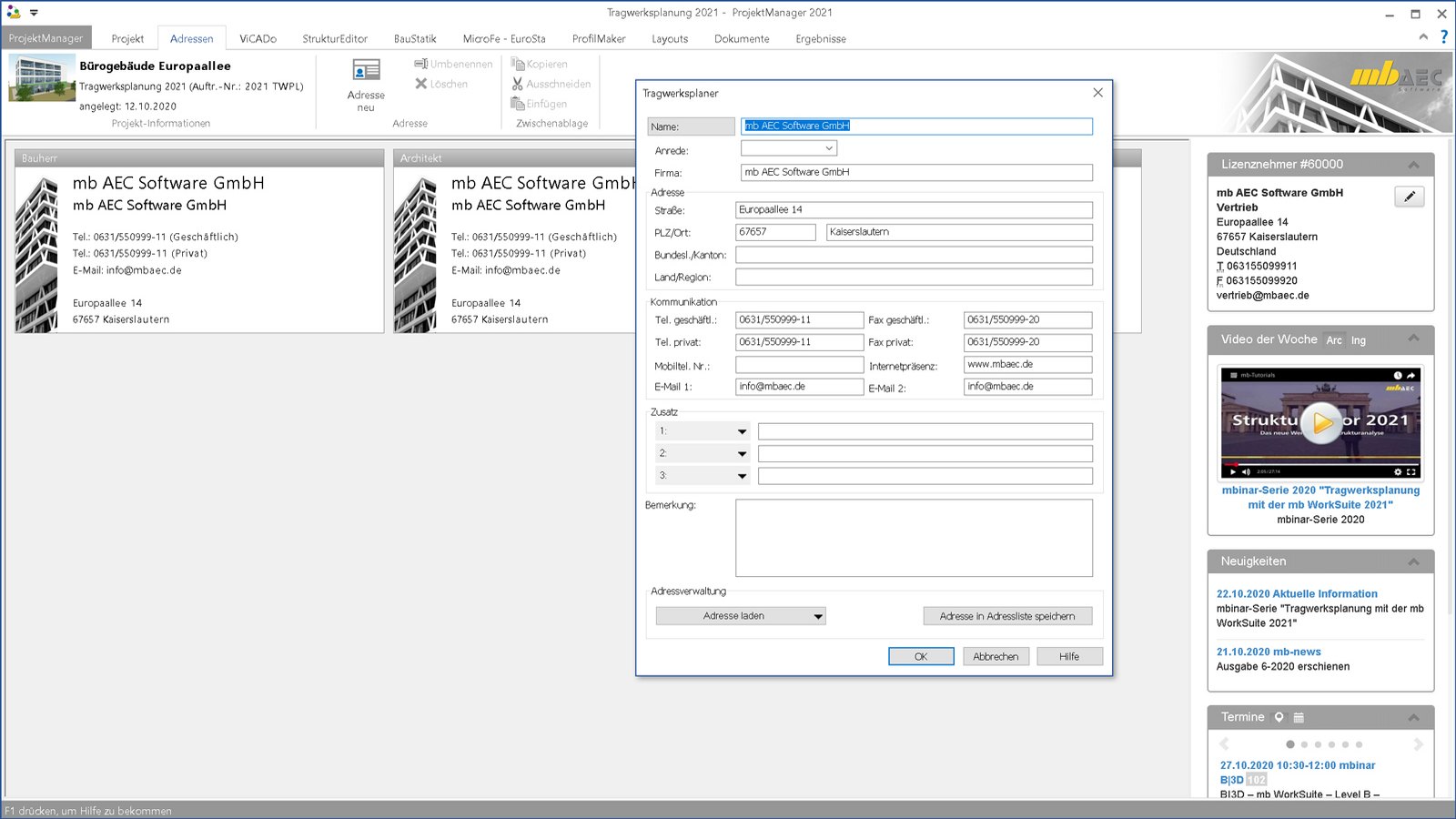Click the Name input field

coord(916,126)
